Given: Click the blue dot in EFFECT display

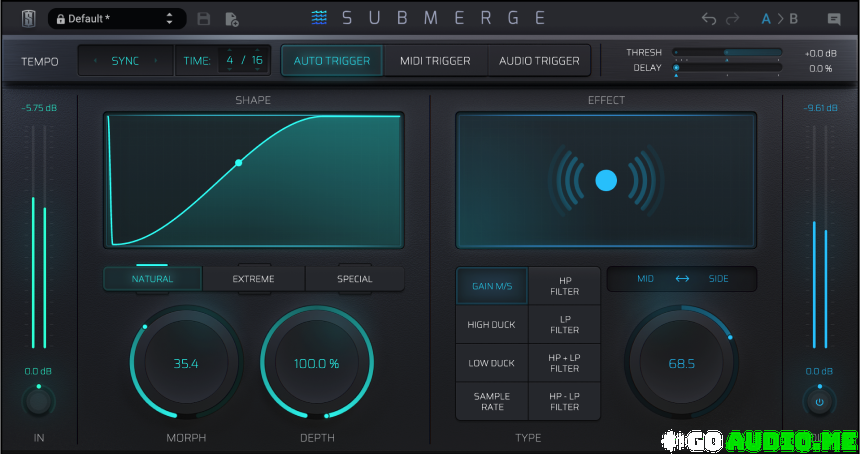Looking at the screenshot, I should click(606, 180).
